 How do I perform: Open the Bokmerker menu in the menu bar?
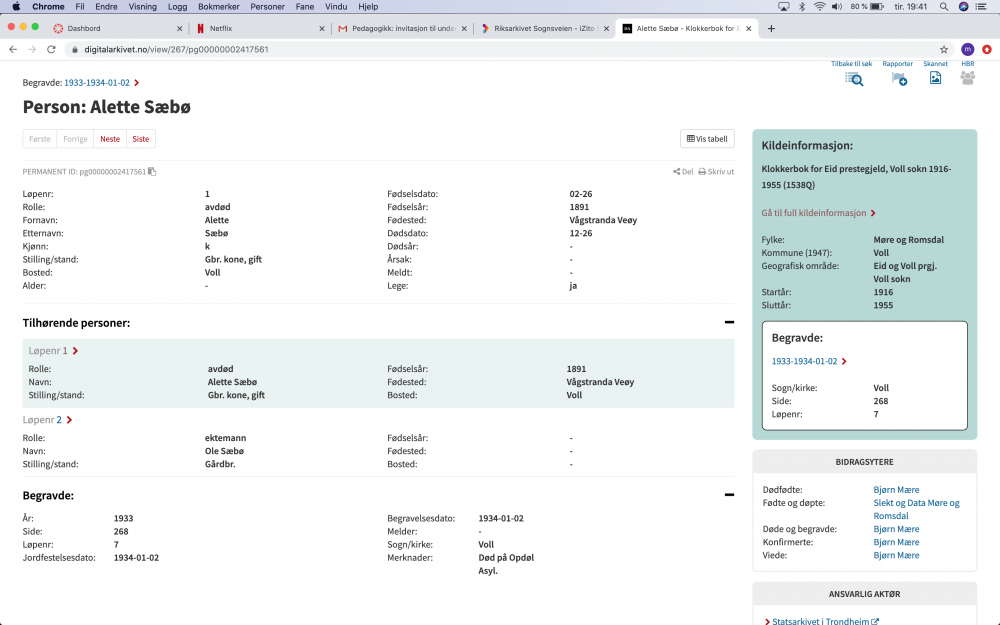[x=218, y=6]
